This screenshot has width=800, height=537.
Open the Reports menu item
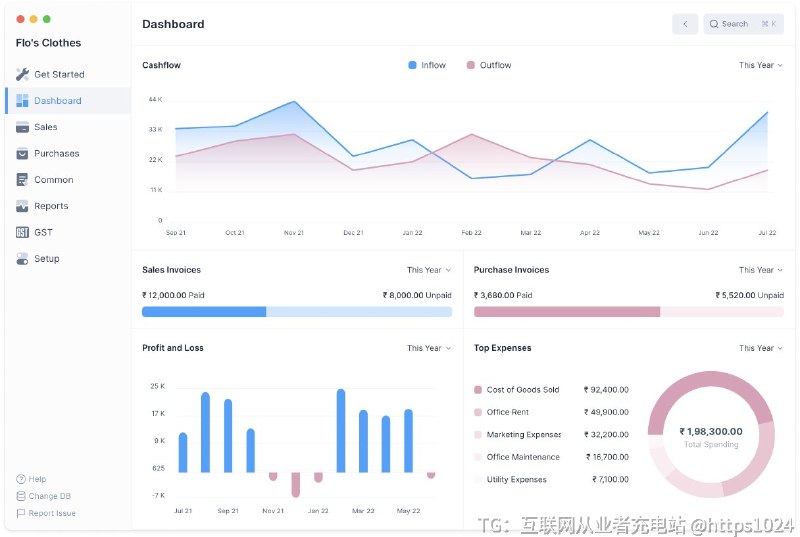[x=51, y=206]
